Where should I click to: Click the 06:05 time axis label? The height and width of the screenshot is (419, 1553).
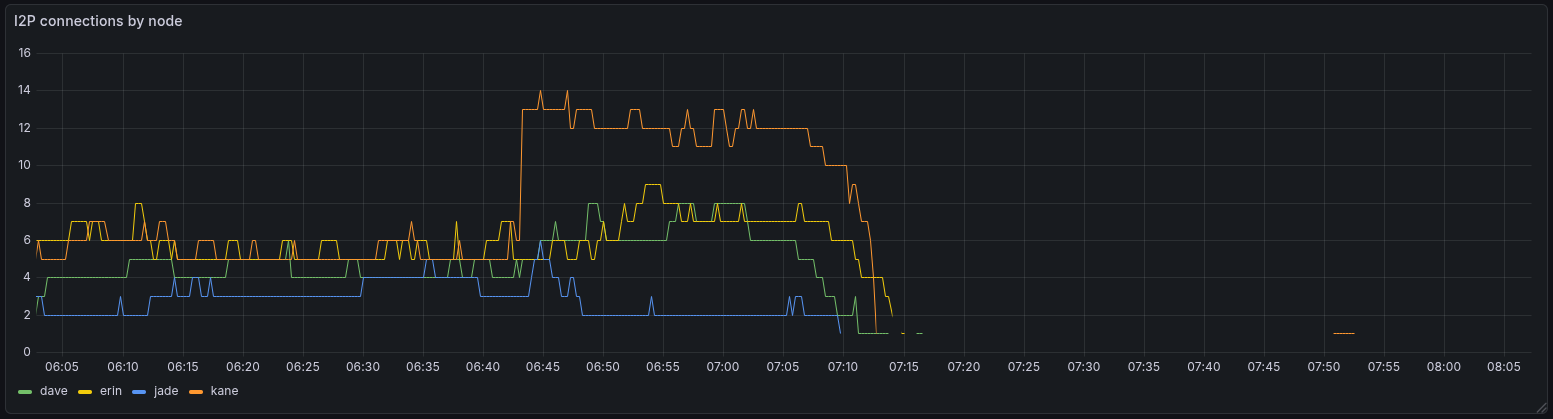point(62,367)
